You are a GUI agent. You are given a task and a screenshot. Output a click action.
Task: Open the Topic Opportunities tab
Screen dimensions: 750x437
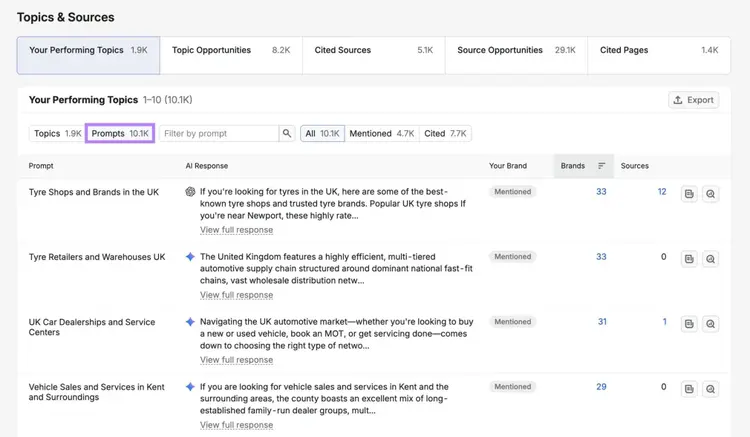click(231, 55)
